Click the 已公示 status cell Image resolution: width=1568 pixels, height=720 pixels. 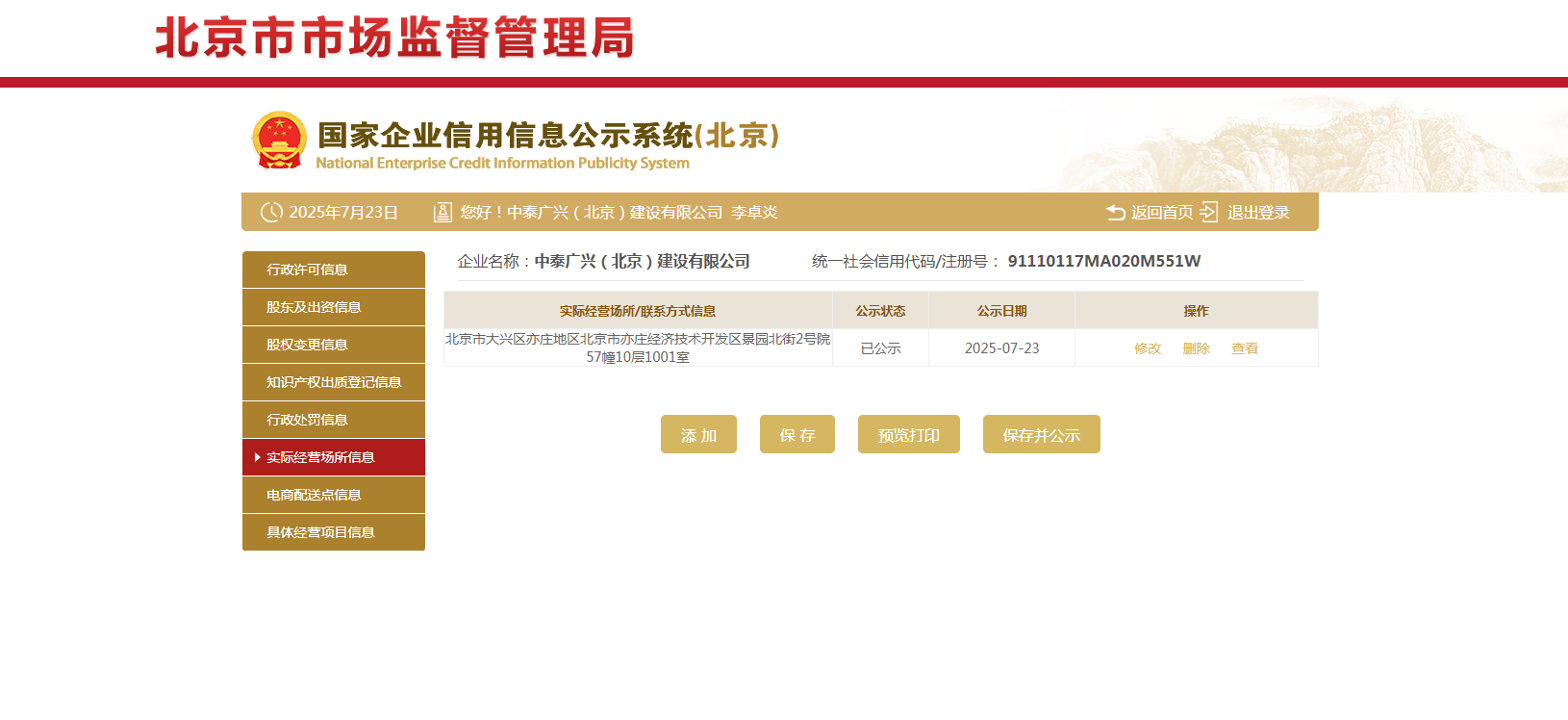tap(881, 348)
